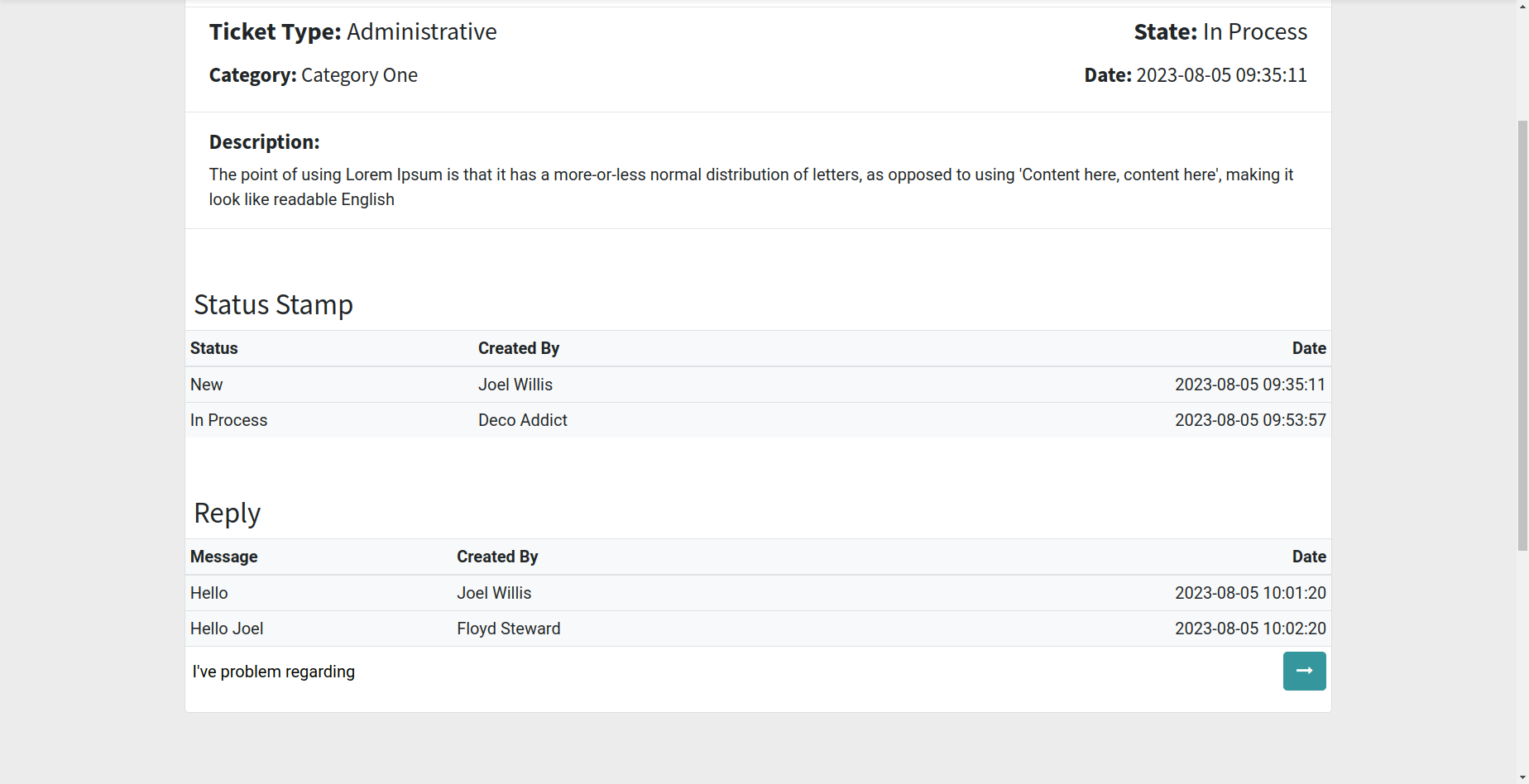Click the Lorem Ipsum description paragraph
The width and height of the screenshot is (1529, 784).
point(751,187)
